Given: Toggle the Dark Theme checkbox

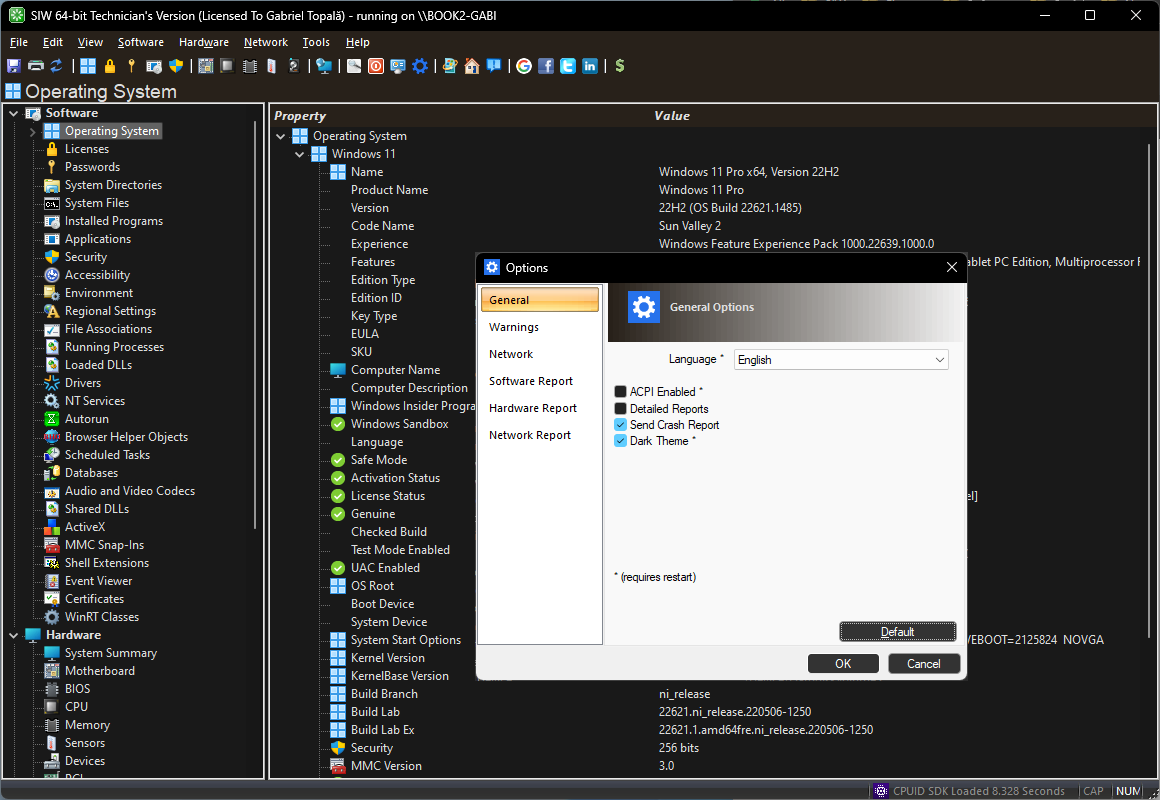Looking at the screenshot, I should pyautogui.click(x=621, y=440).
